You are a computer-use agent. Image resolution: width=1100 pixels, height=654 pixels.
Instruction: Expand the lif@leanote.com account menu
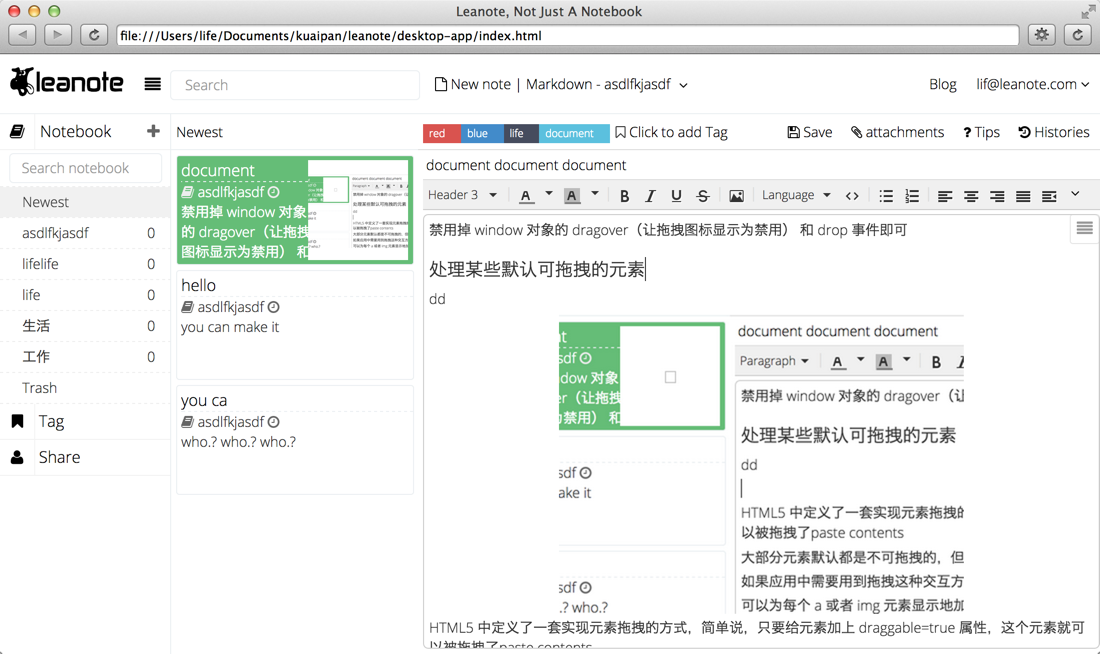point(1032,85)
